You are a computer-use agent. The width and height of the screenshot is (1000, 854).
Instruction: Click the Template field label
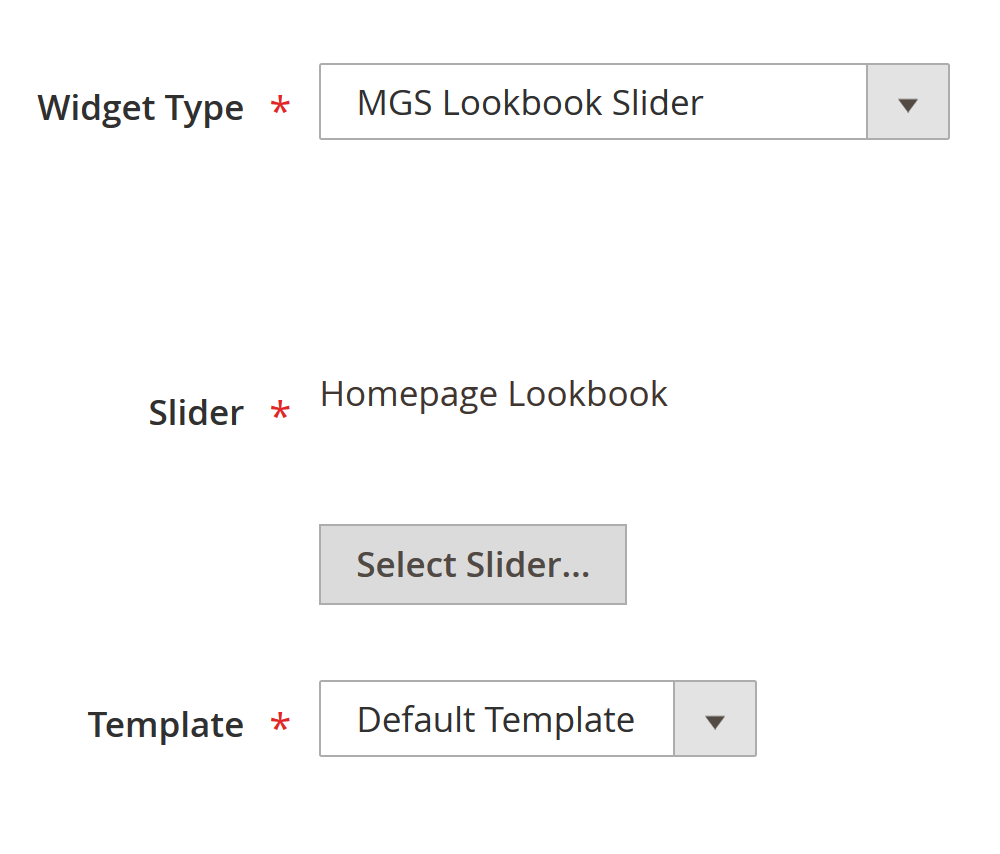coord(166,725)
